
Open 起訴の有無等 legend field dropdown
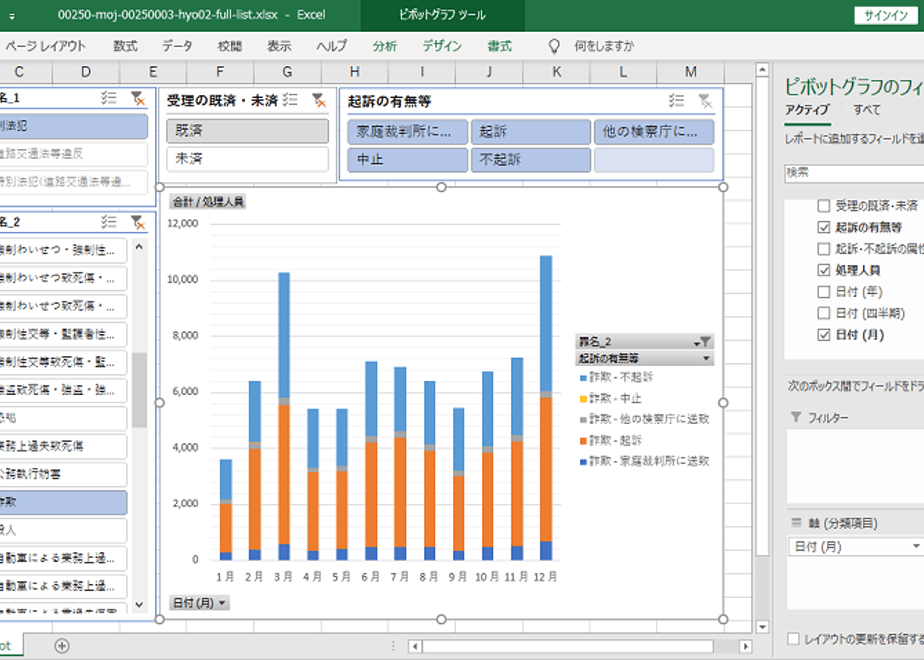click(x=706, y=358)
